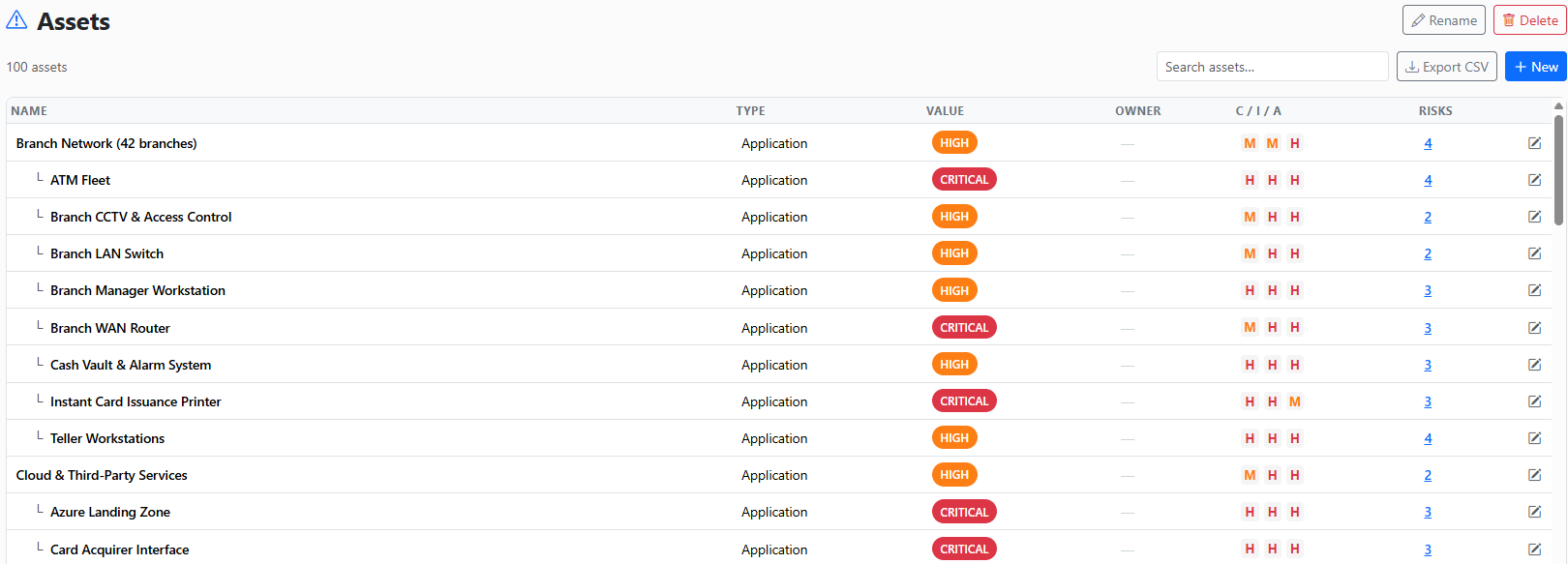
Task: Click the Teller Workstations asset name
Action: click(107, 438)
